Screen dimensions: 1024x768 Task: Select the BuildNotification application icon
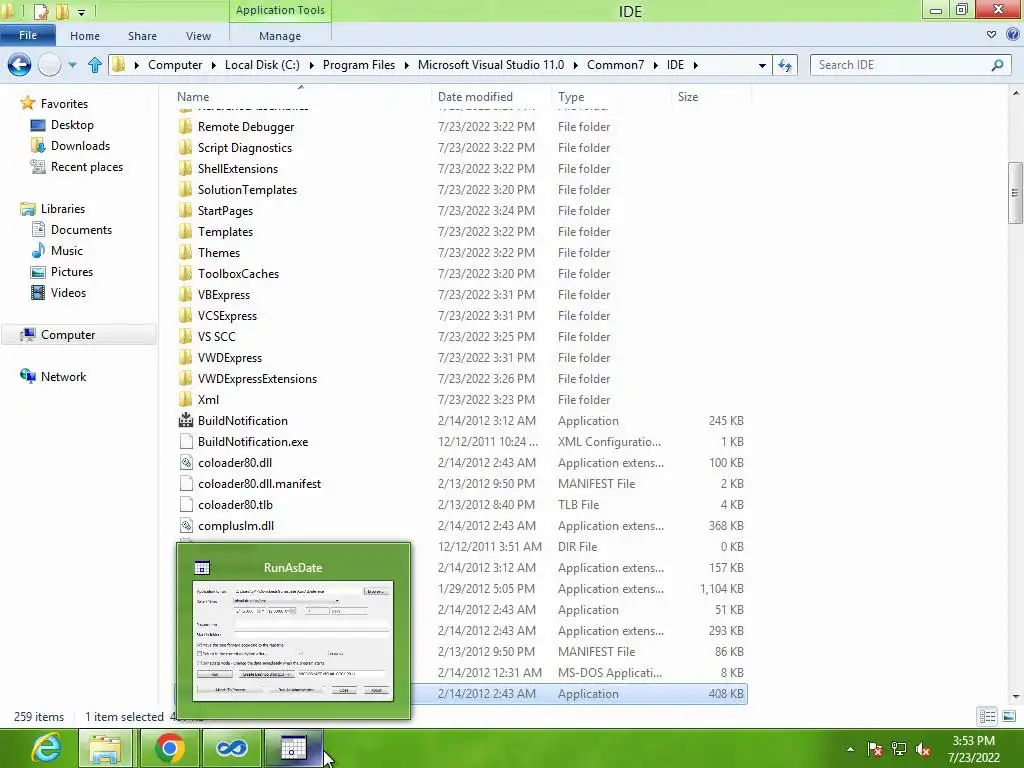(186, 420)
